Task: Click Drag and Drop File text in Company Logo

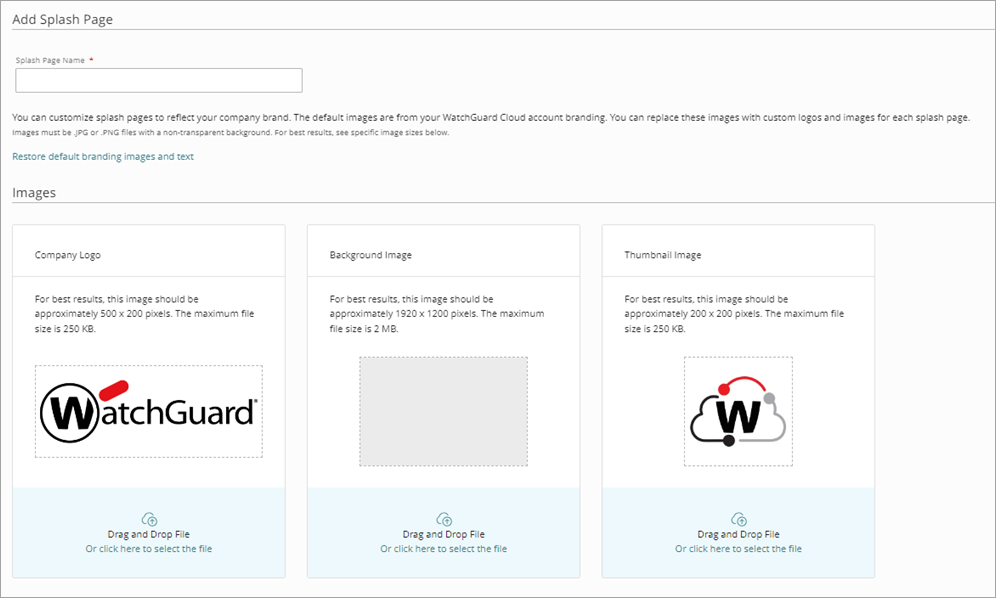Action: (149, 534)
